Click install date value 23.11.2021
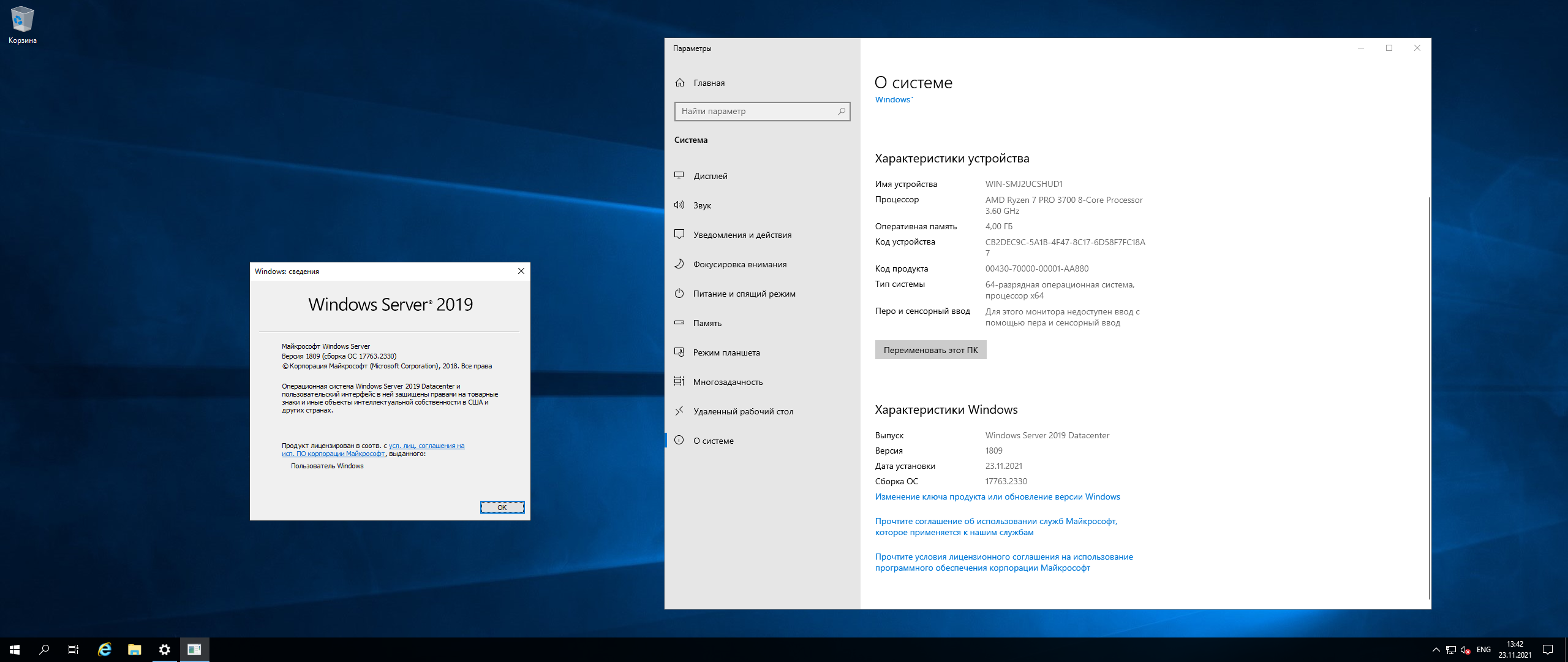 pyautogui.click(x=1004, y=466)
